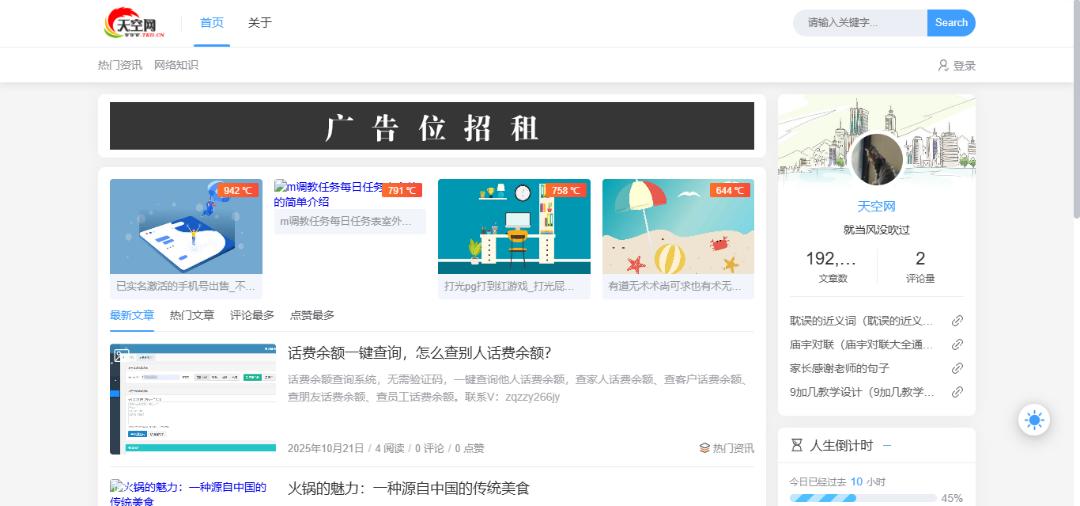1080x506 pixels.
Task: Toggle light/dark mode with sun button
Action: (1034, 420)
